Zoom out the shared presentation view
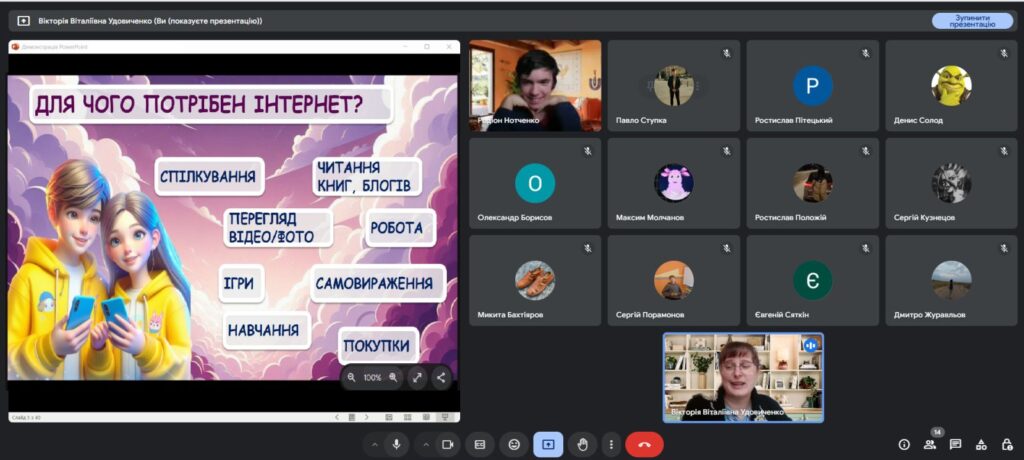Image resolution: width=1024 pixels, height=460 pixels. click(x=352, y=378)
